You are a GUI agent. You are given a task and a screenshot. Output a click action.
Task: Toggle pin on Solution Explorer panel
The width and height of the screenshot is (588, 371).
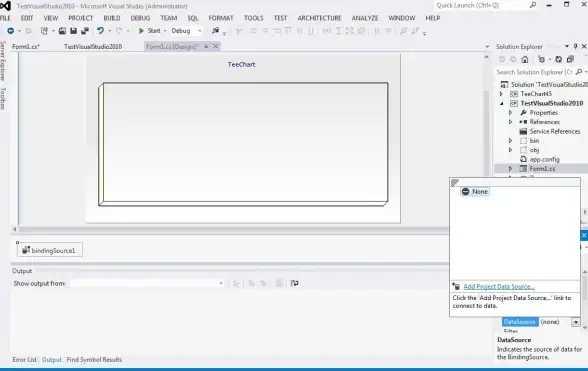pos(576,47)
